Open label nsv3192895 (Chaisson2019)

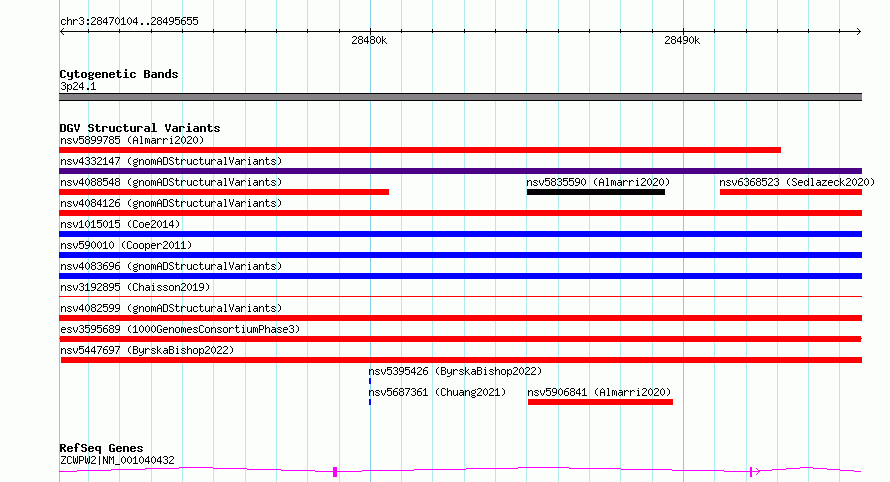135,287
